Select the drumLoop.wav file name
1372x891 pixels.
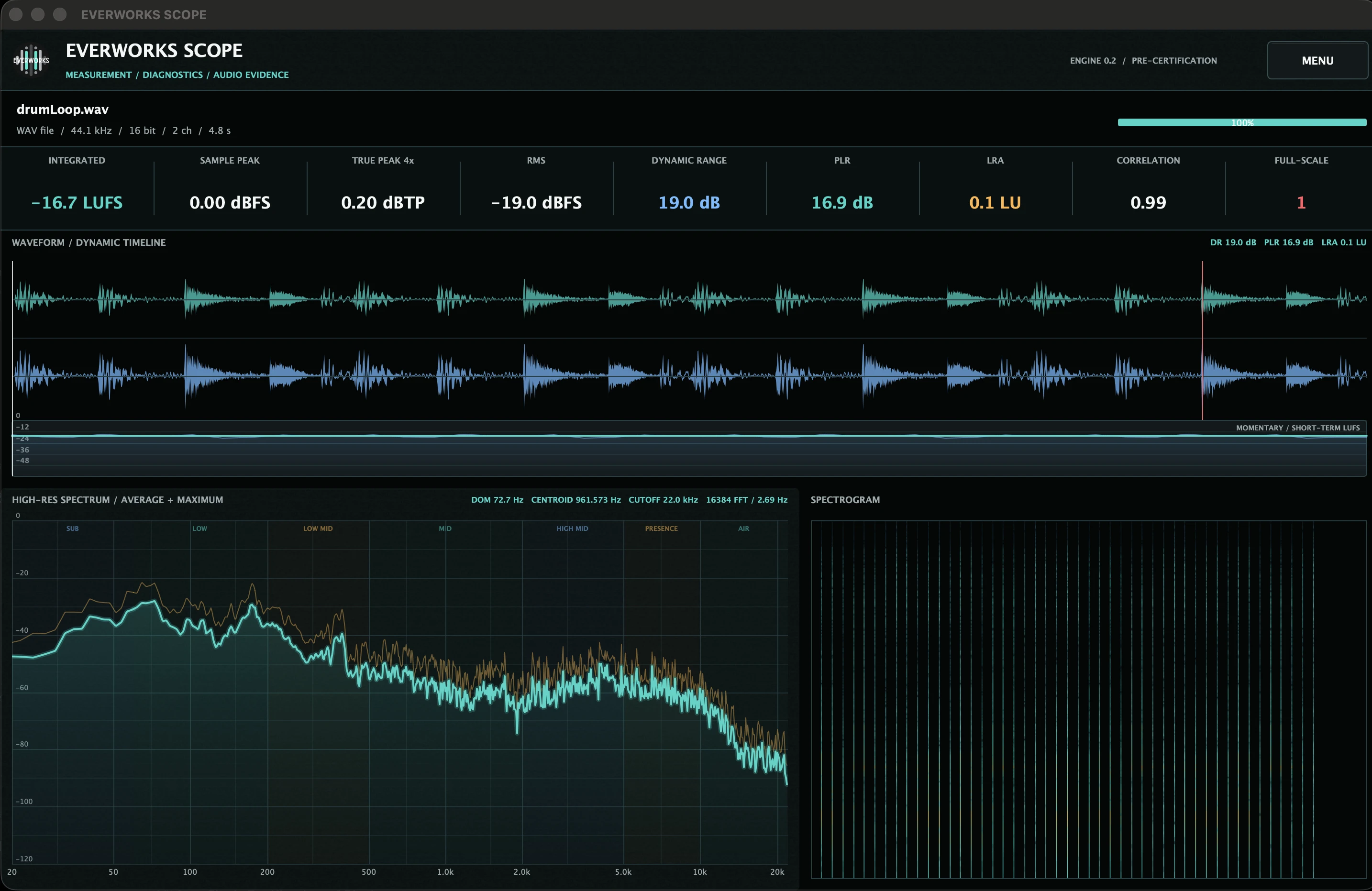(62, 110)
